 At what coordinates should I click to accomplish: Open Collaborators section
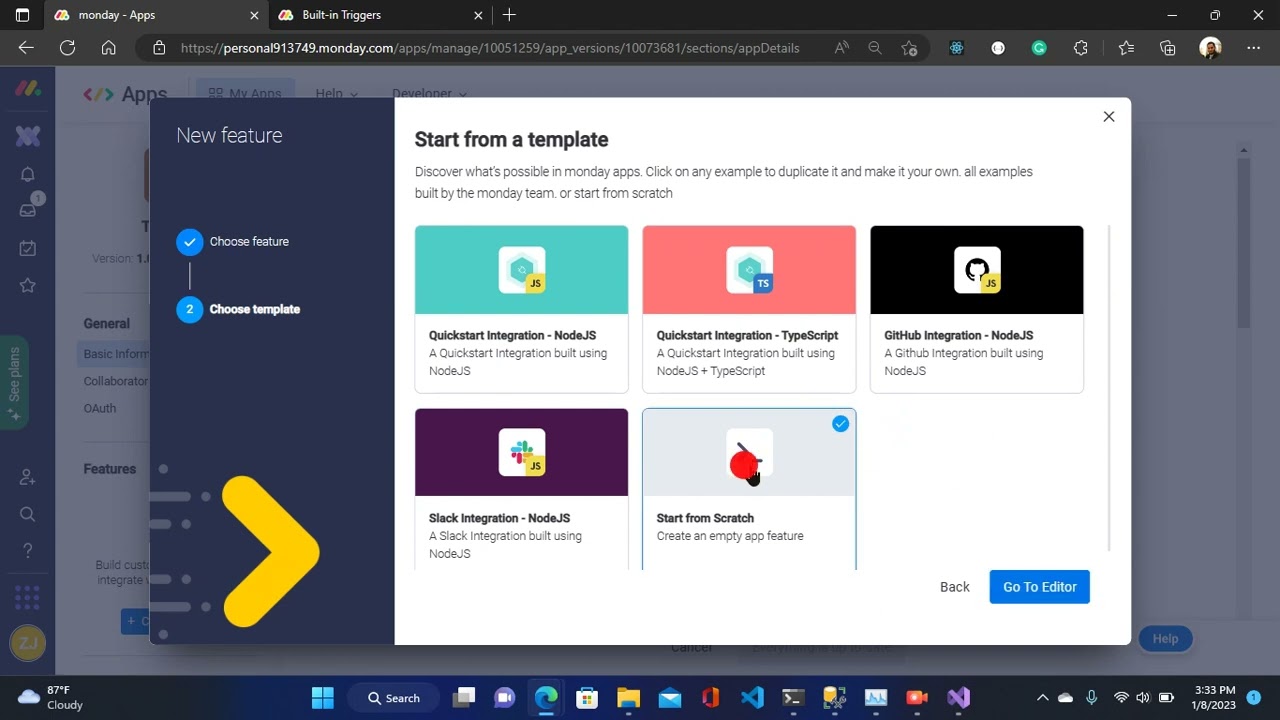(116, 381)
